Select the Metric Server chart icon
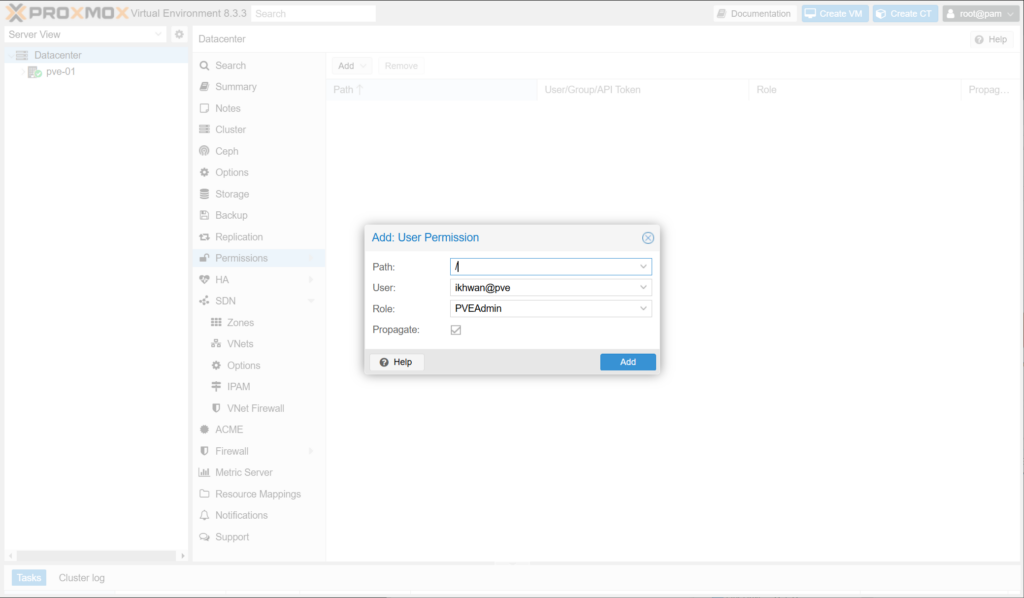The width and height of the screenshot is (1024, 598). [204, 472]
